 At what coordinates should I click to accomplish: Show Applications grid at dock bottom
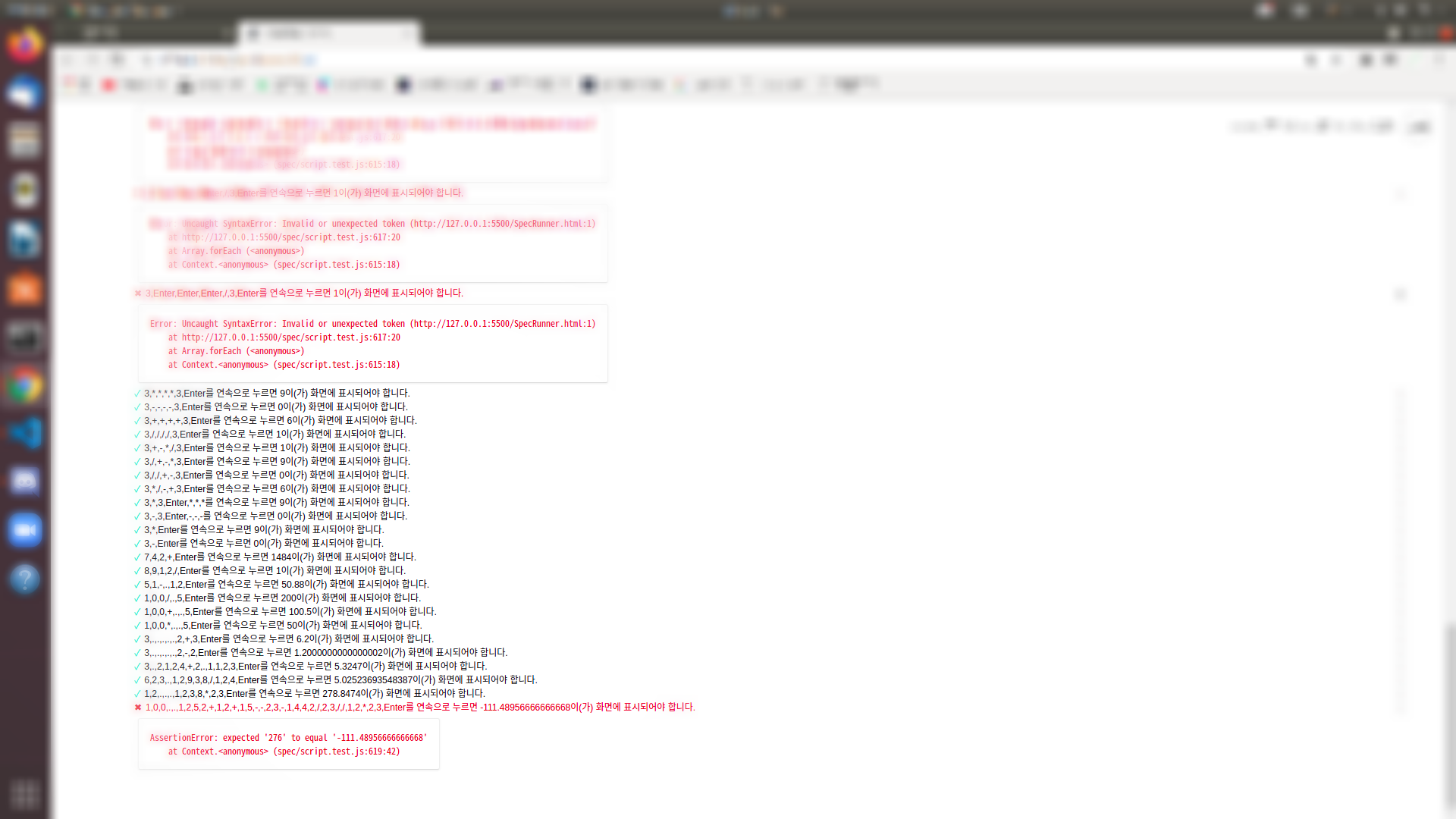(24, 794)
